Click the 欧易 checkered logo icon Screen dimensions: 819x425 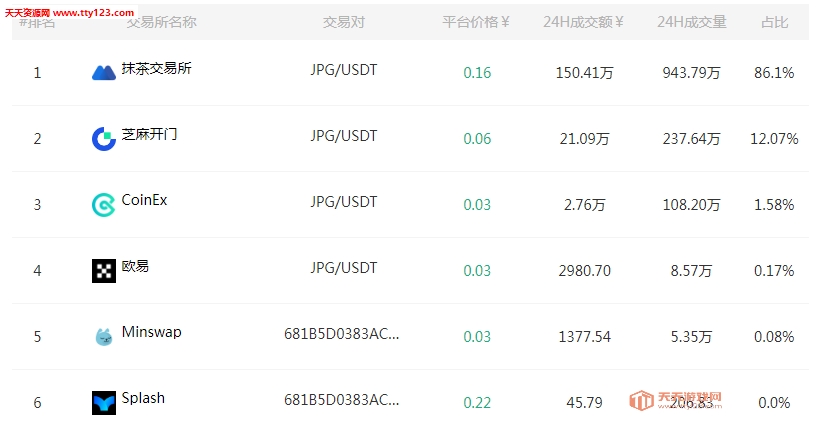[x=104, y=271]
